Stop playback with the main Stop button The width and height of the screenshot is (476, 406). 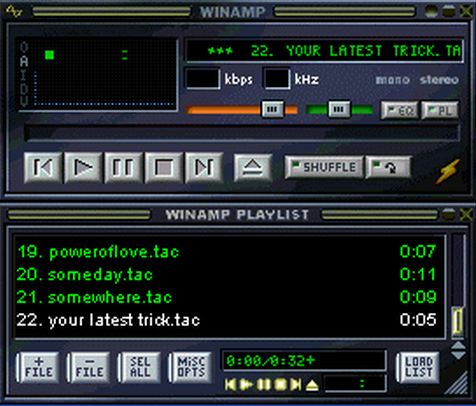click(163, 167)
